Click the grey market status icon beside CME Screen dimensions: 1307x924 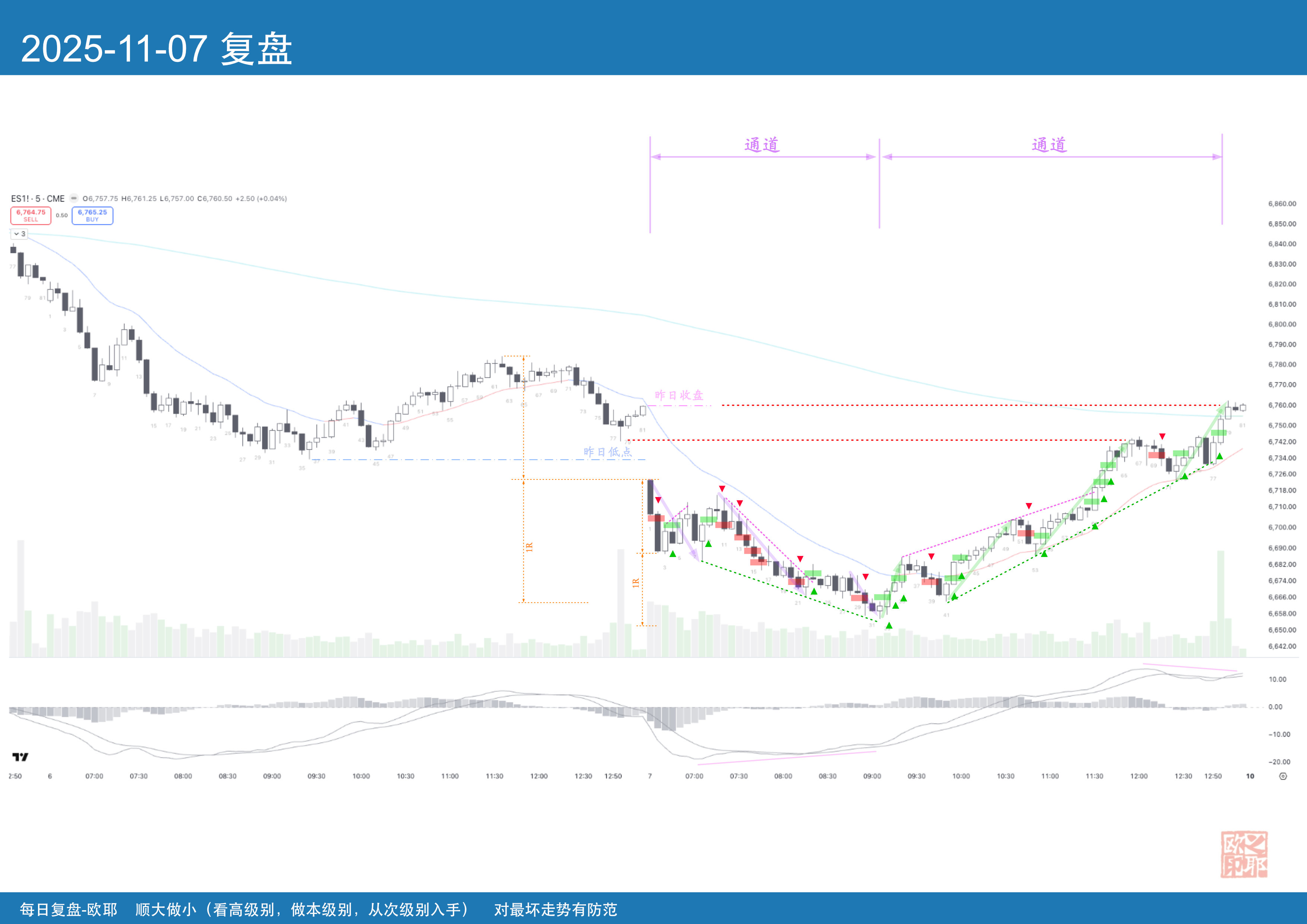click(74, 198)
